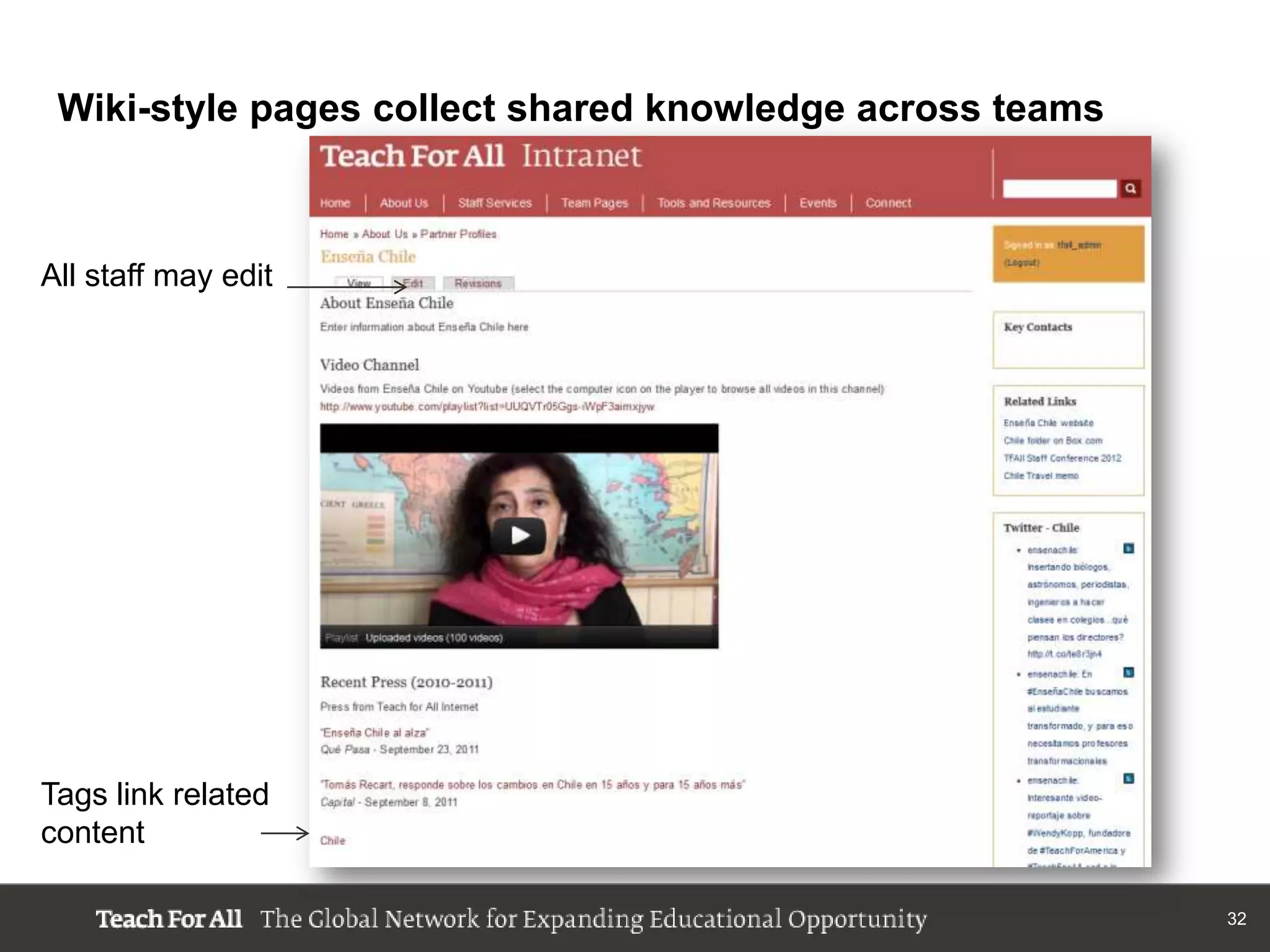Click the video thumbnail image
1270x952 pixels.
[x=519, y=536]
